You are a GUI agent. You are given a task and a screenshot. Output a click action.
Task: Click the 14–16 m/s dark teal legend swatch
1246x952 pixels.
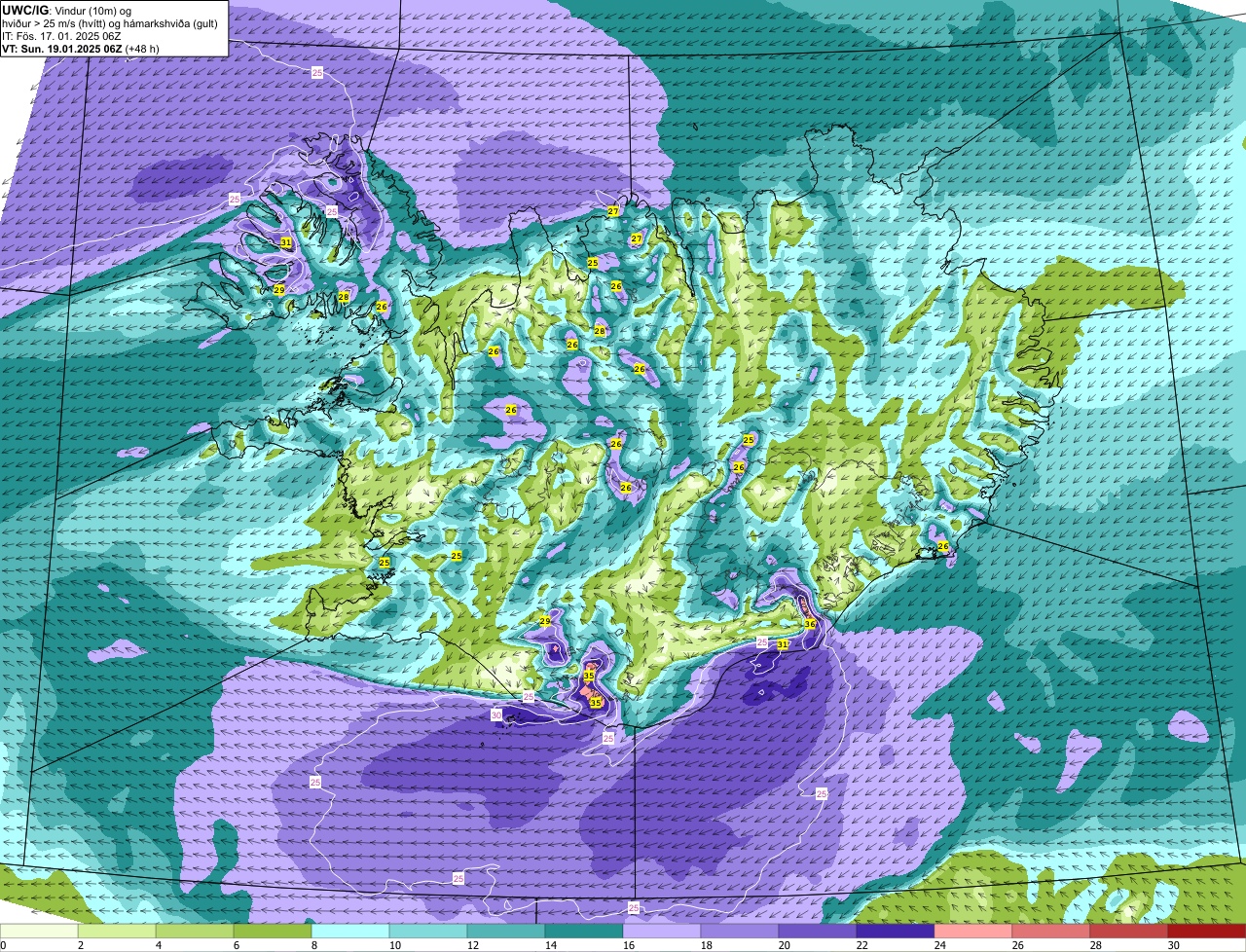point(584,932)
